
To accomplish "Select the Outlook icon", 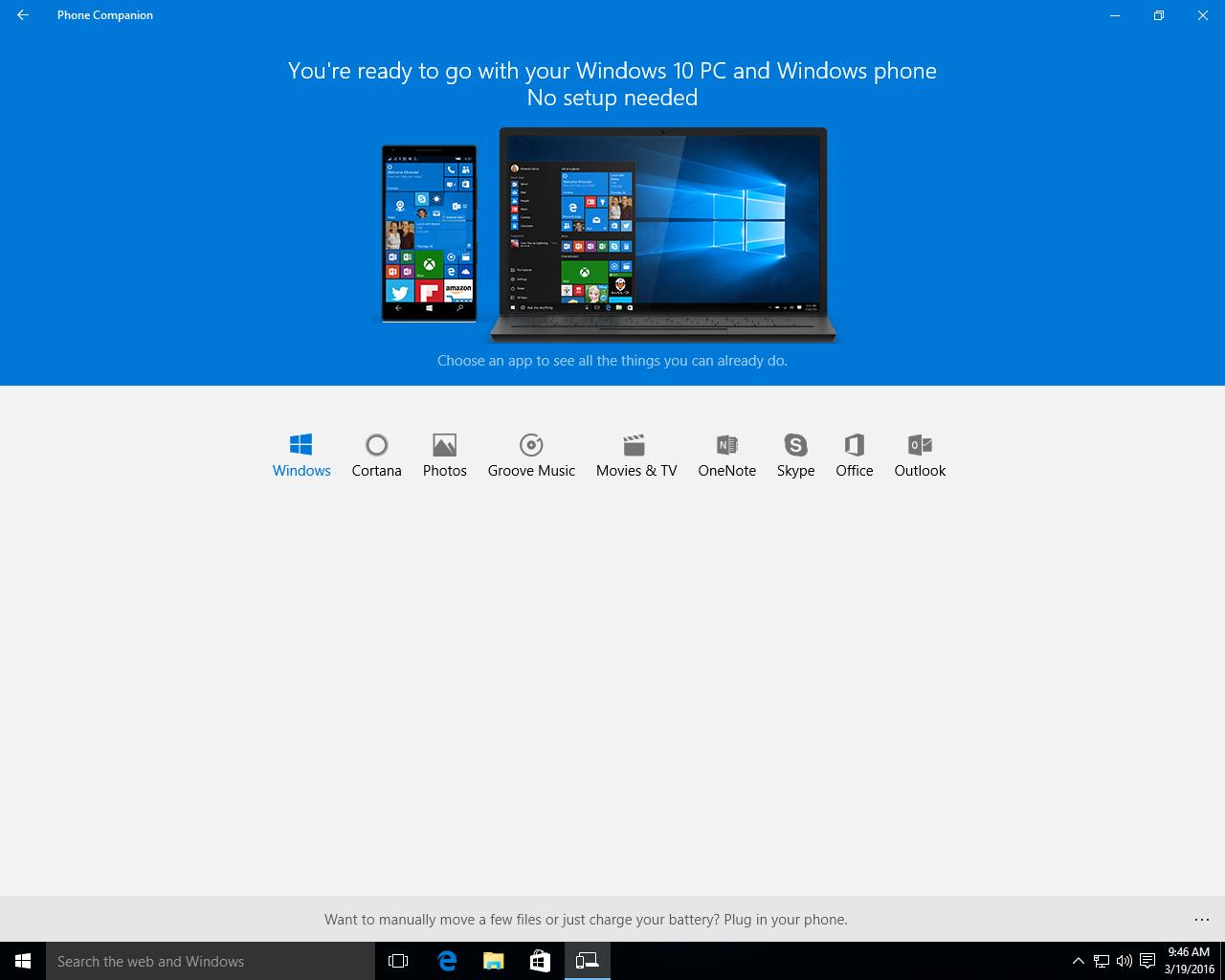I will click(x=920, y=445).
